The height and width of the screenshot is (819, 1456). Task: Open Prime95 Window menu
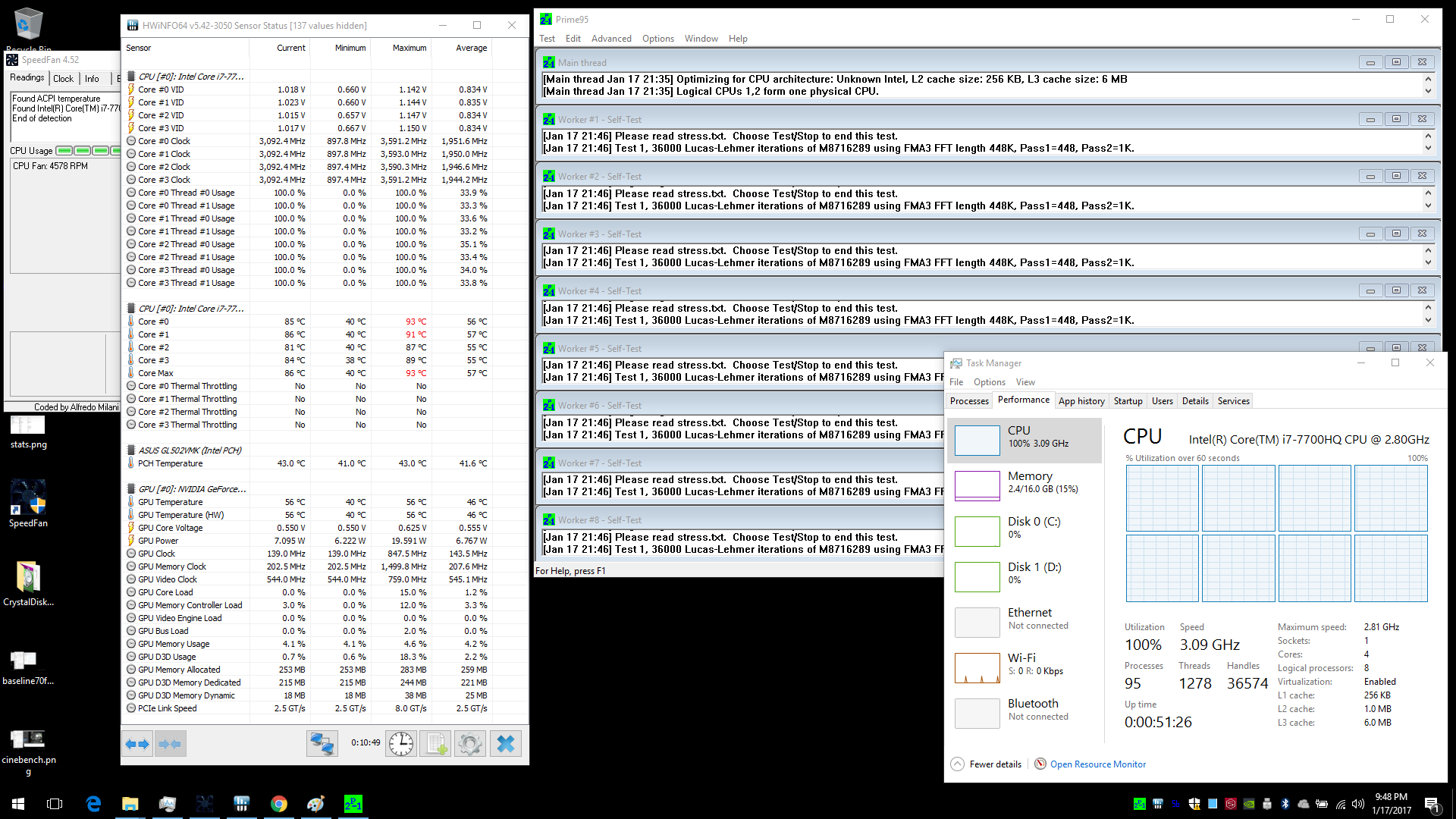[x=701, y=39]
